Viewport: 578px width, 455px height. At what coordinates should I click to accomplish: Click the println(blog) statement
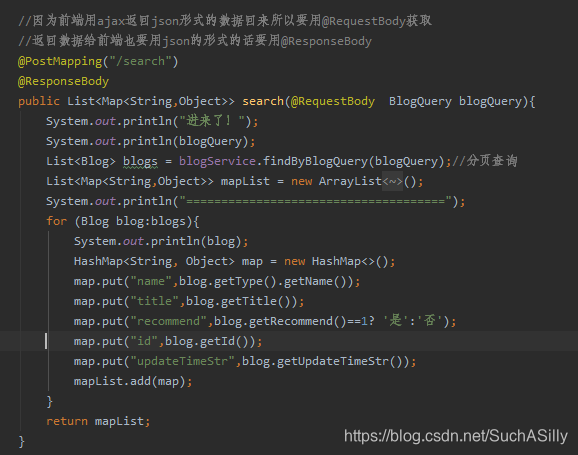tap(161, 241)
